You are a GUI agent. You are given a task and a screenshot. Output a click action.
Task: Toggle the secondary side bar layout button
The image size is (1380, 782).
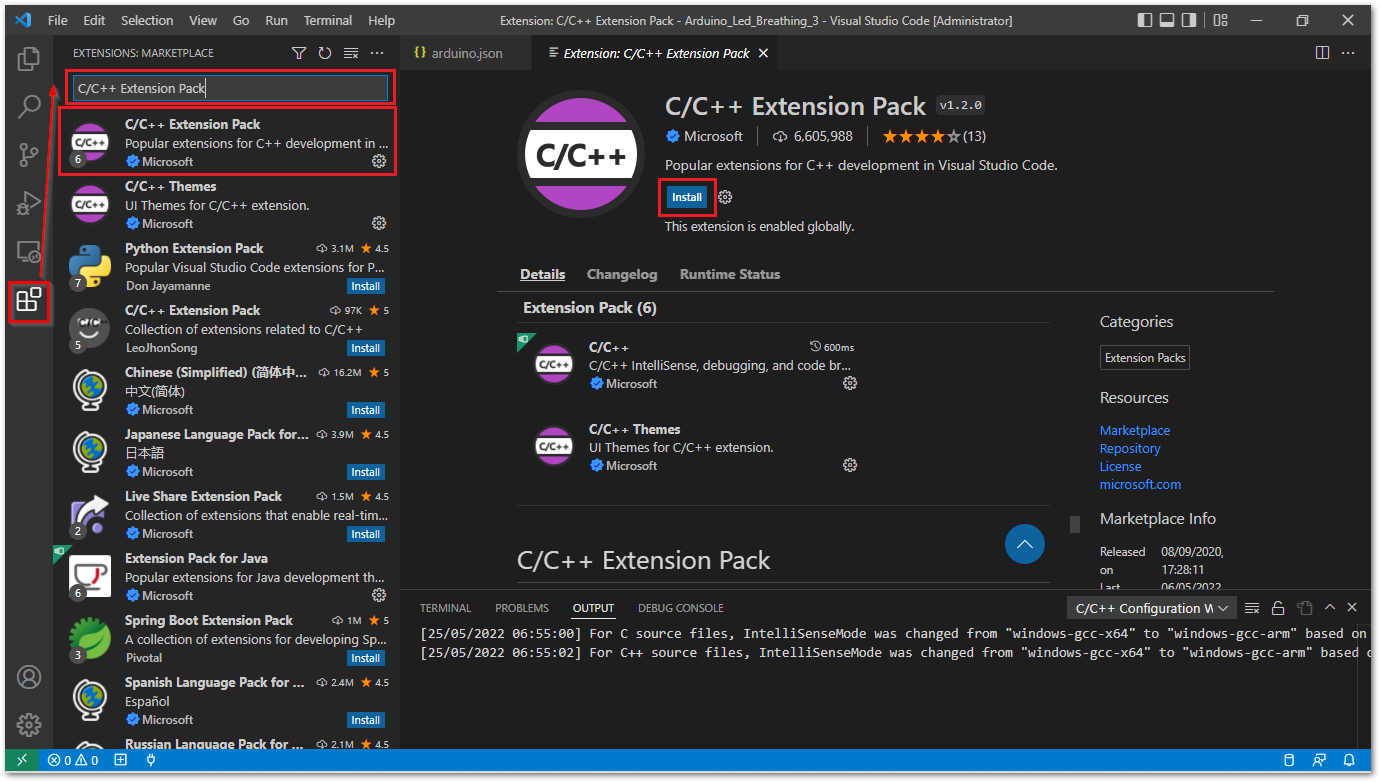(x=1189, y=20)
